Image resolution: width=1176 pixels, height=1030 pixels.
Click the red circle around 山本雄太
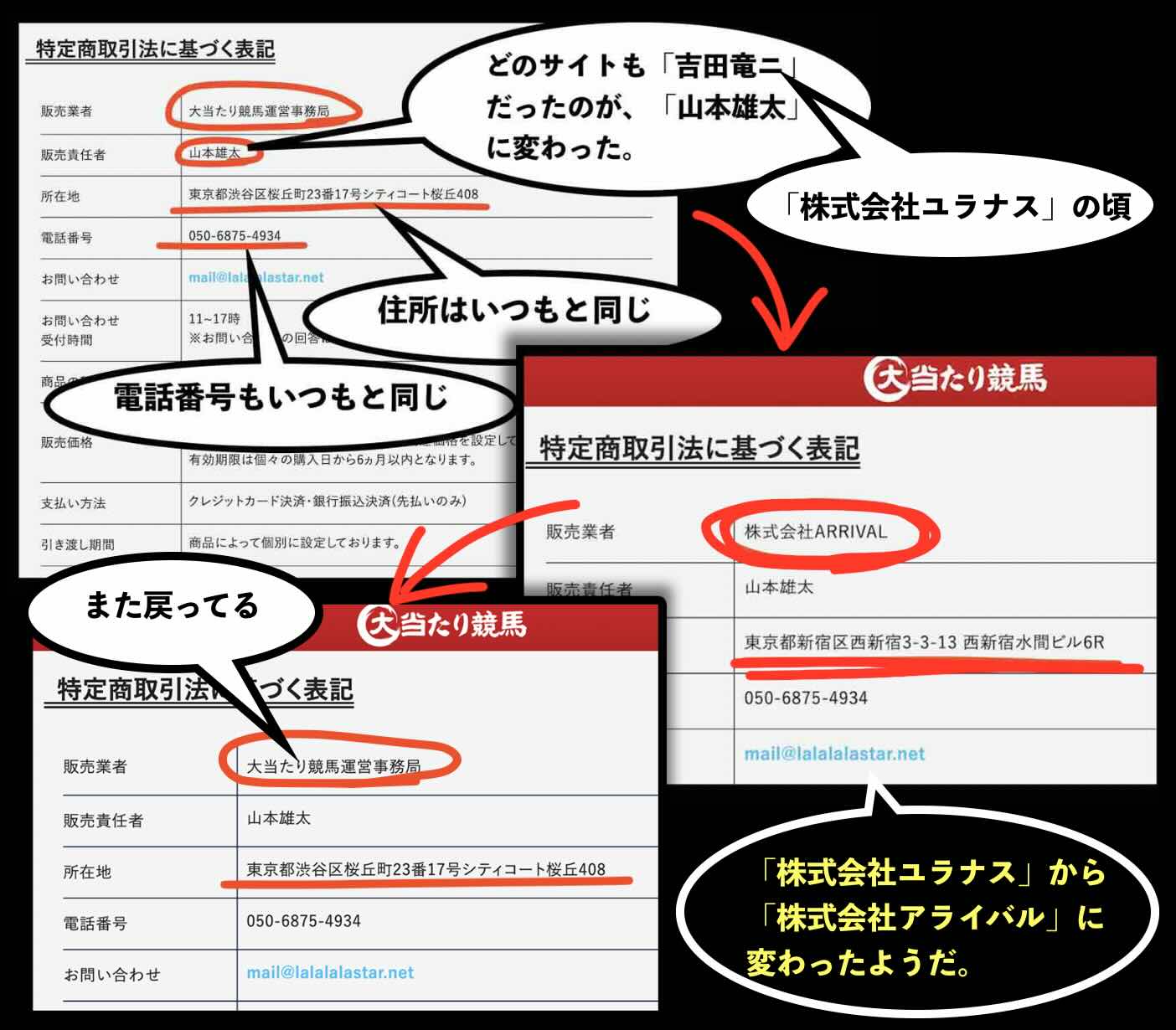pos(220,151)
